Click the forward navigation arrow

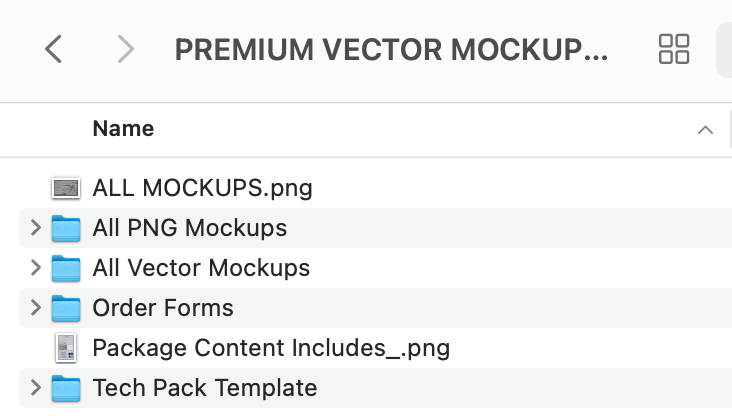[125, 48]
